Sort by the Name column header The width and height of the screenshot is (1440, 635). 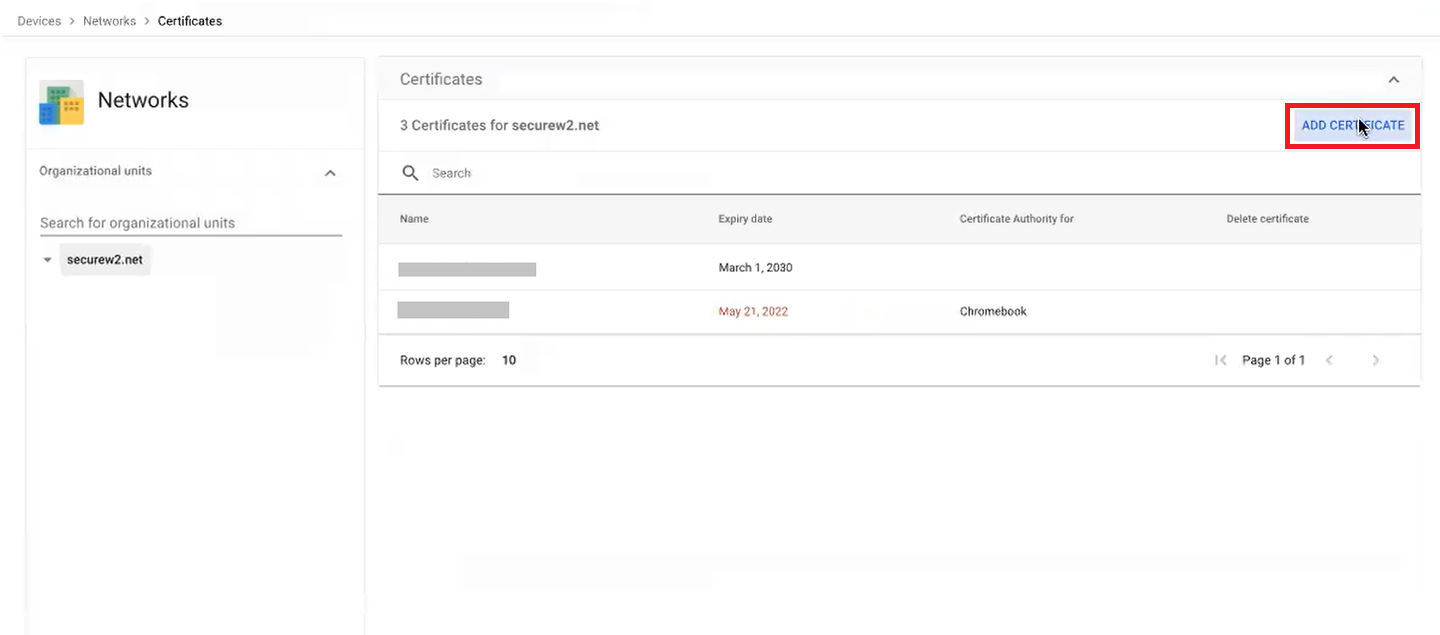tap(414, 219)
